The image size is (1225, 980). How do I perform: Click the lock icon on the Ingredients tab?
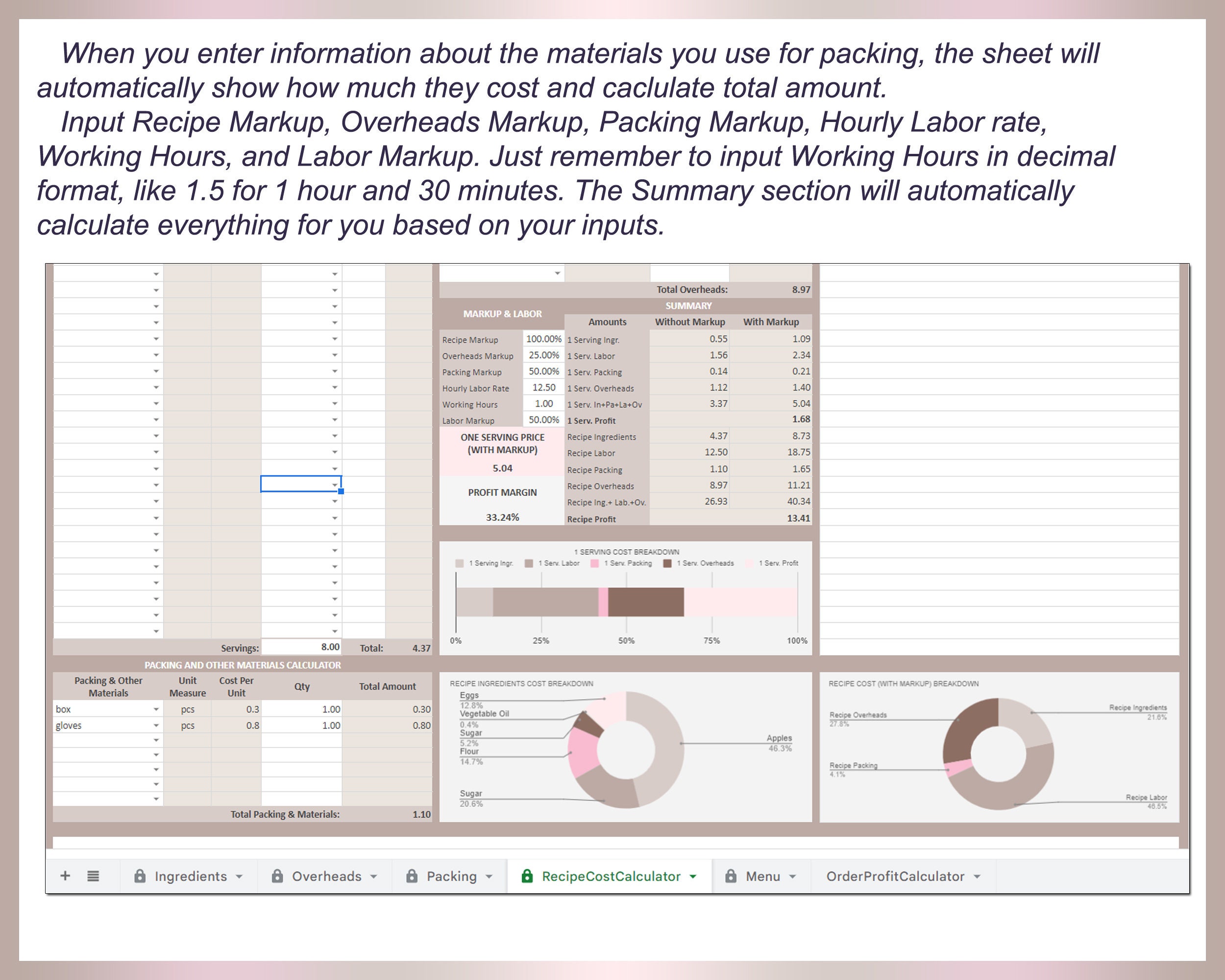coord(140,877)
